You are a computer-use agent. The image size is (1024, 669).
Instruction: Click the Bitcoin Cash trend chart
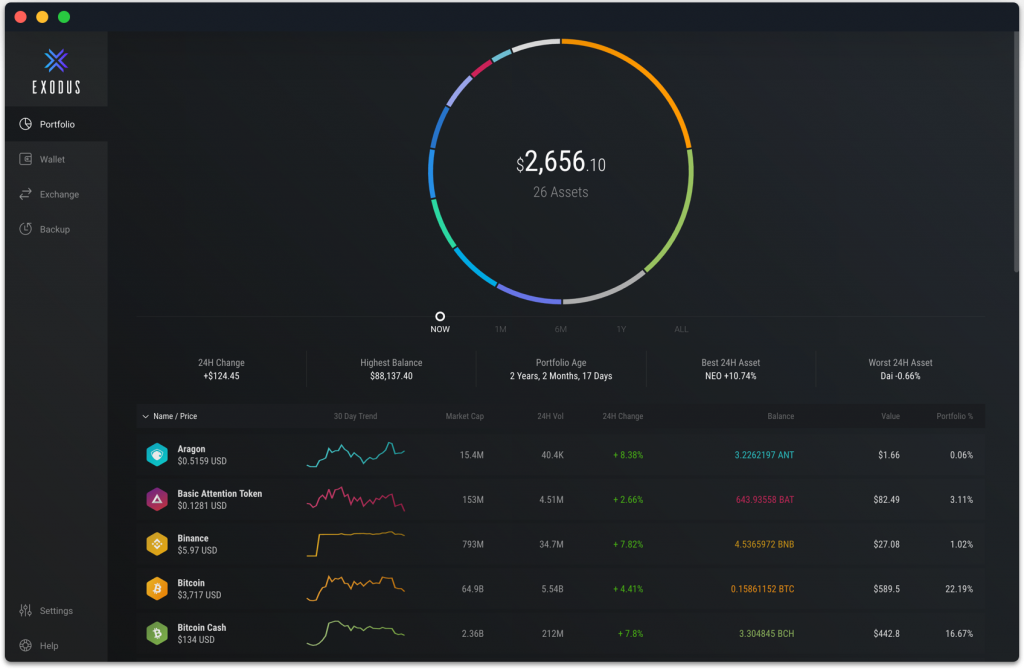coord(355,633)
